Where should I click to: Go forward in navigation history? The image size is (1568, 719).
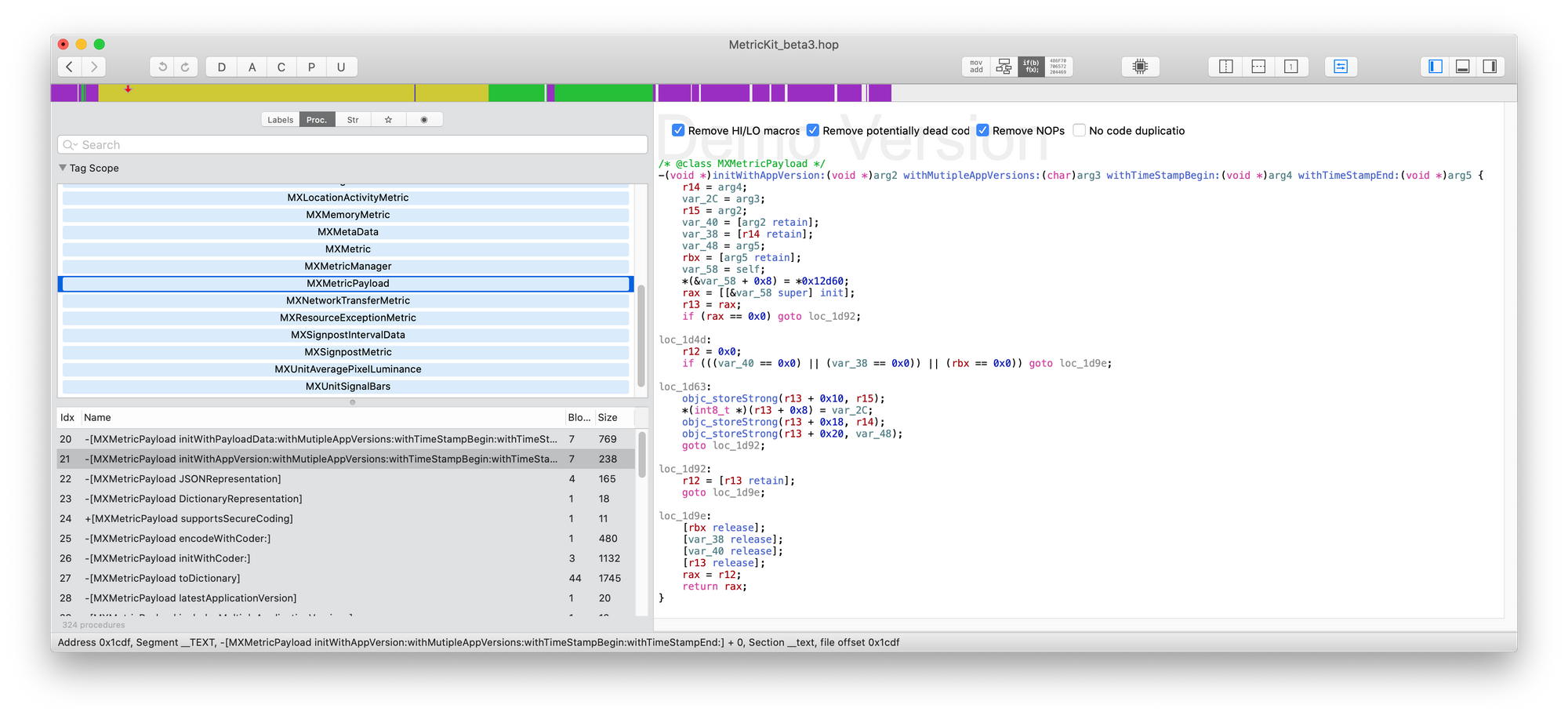pyautogui.click(x=94, y=67)
